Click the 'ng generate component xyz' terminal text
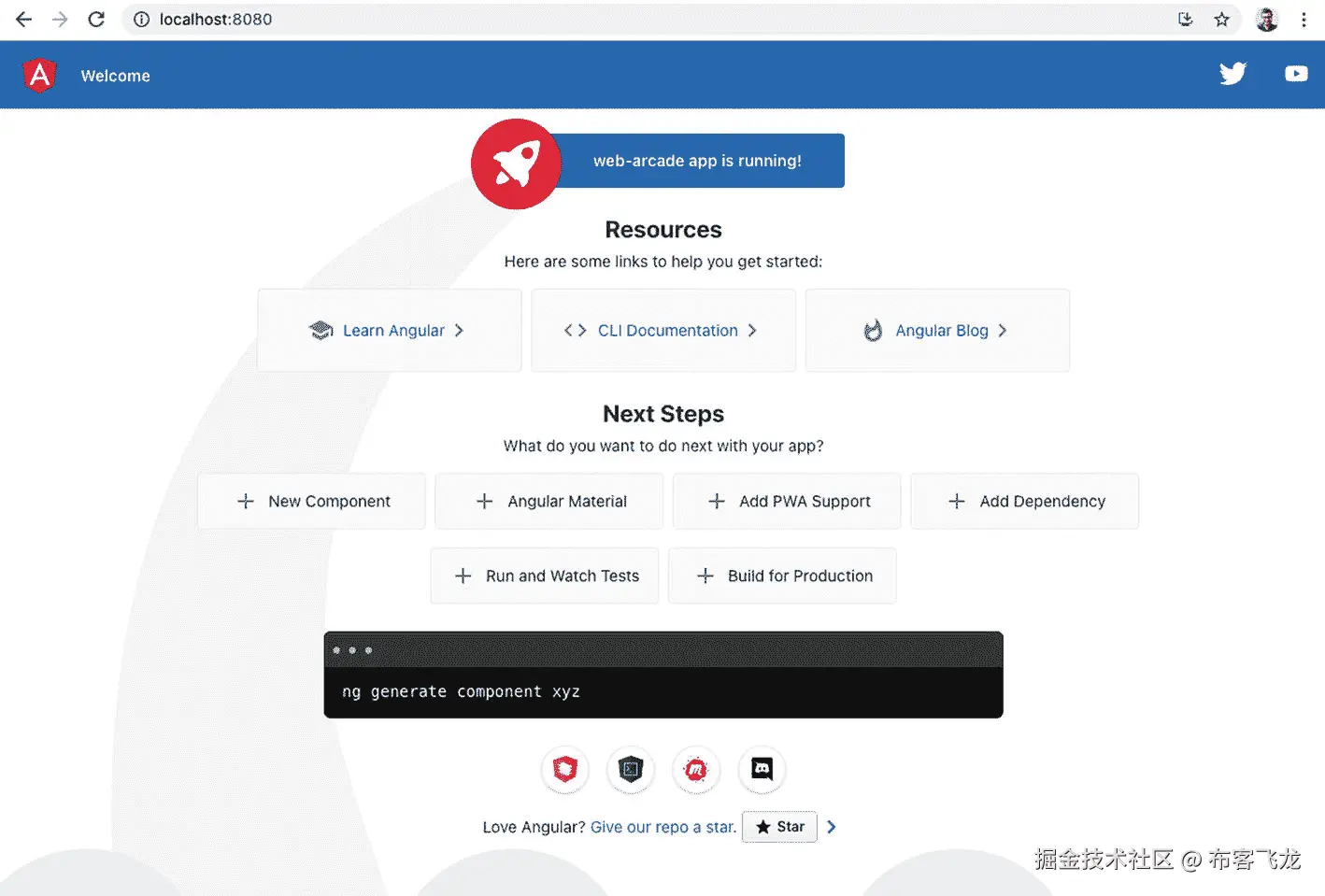Screen dimensions: 1325x896 pyautogui.click(x=461, y=691)
